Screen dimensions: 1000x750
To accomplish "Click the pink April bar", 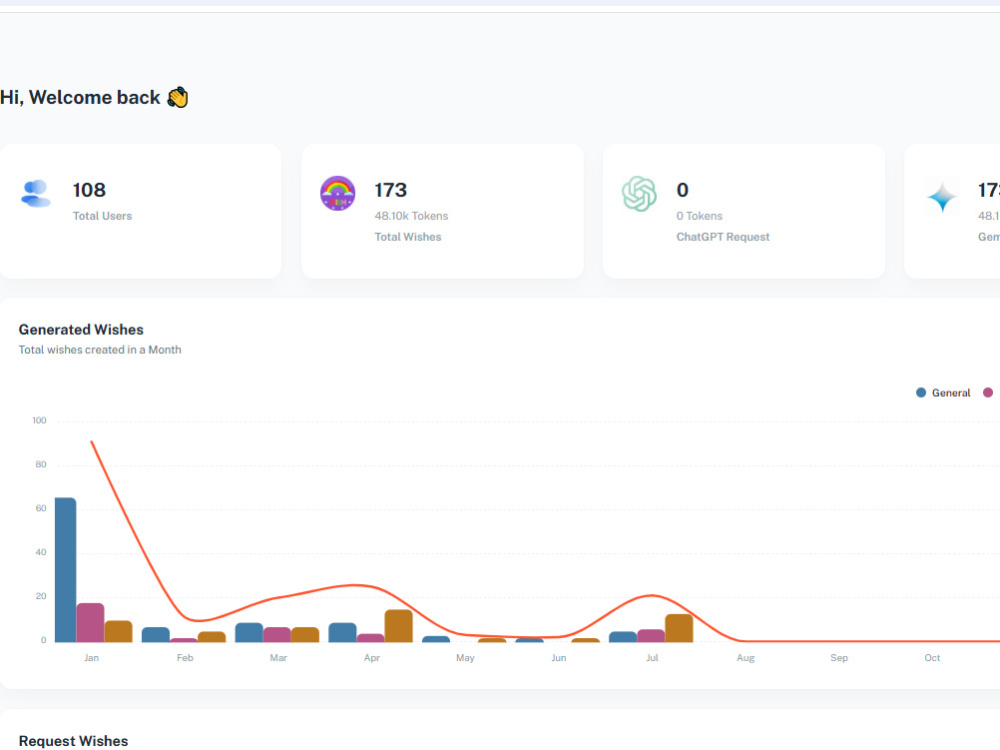I will coord(371,638).
